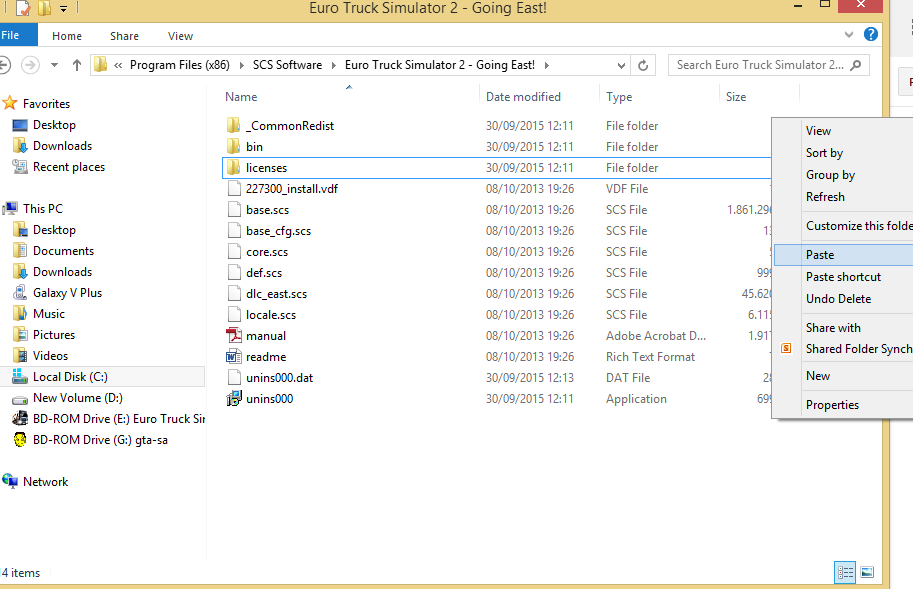Select the dlc_east.scs file
This screenshot has width=913, height=589.
point(276,293)
